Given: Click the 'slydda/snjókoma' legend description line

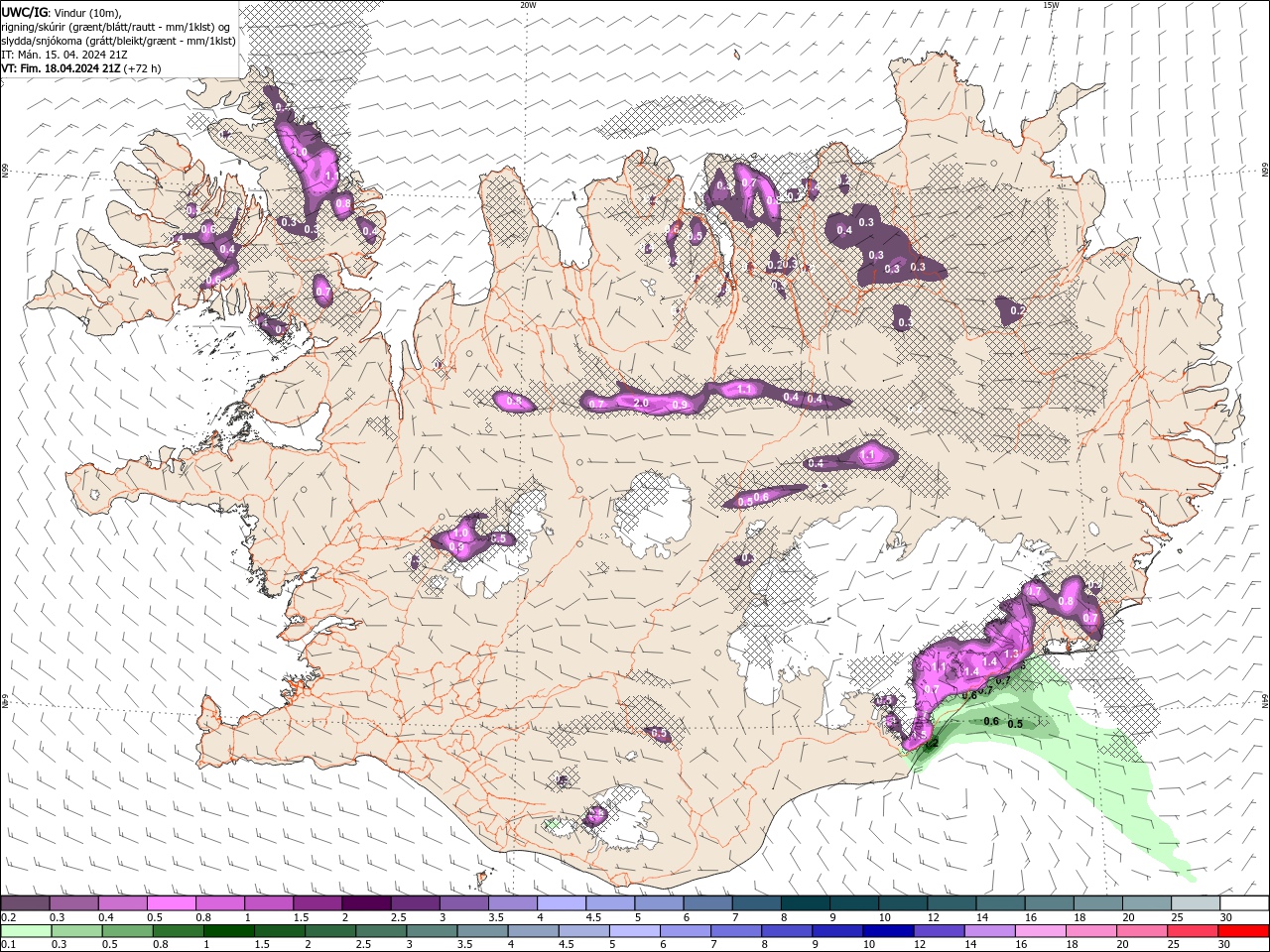Looking at the screenshot, I should point(119,41).
